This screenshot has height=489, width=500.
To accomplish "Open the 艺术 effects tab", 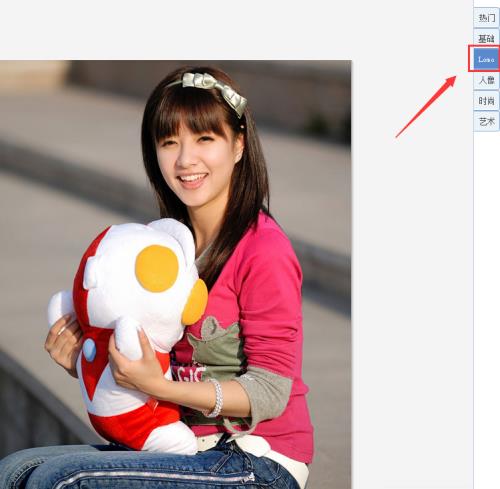I will pyautogui.click(x=486, y=121).
